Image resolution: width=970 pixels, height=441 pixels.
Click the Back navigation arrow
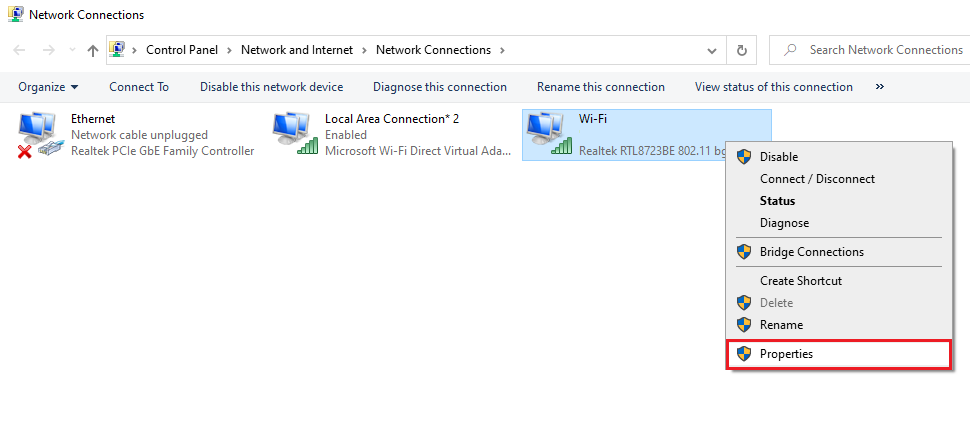(x=19, y=50)
